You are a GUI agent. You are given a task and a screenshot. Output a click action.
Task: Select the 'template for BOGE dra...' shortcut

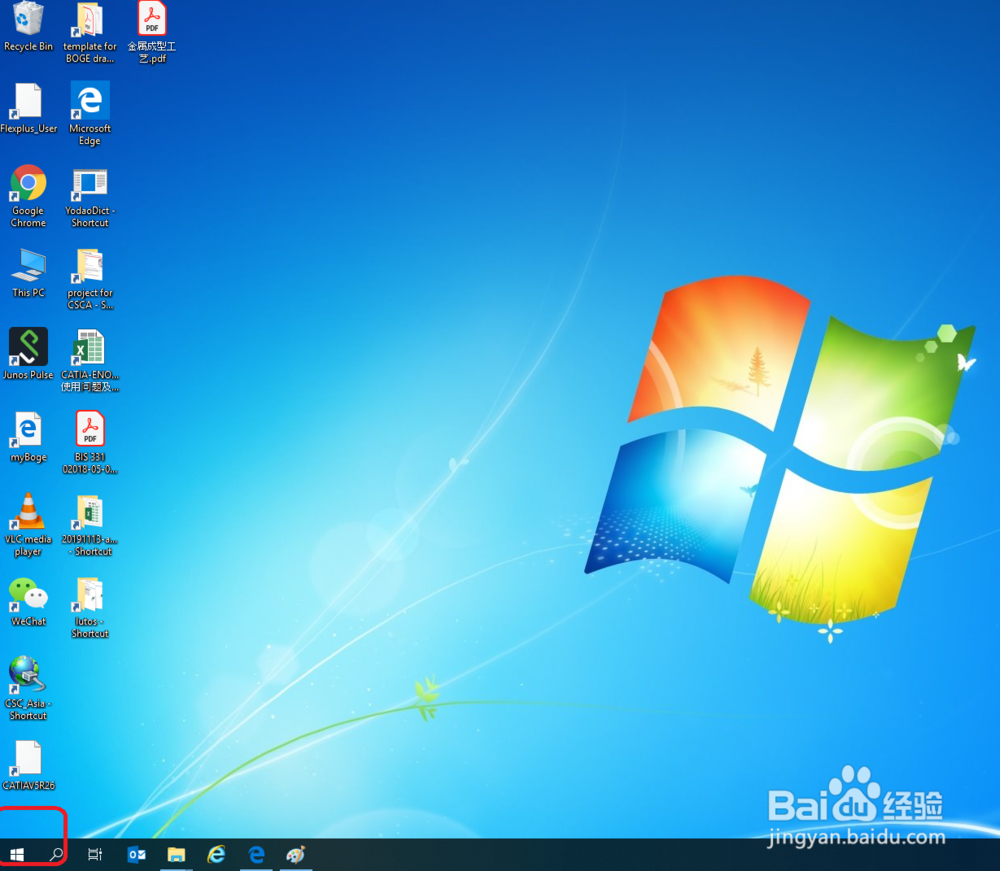89,19
